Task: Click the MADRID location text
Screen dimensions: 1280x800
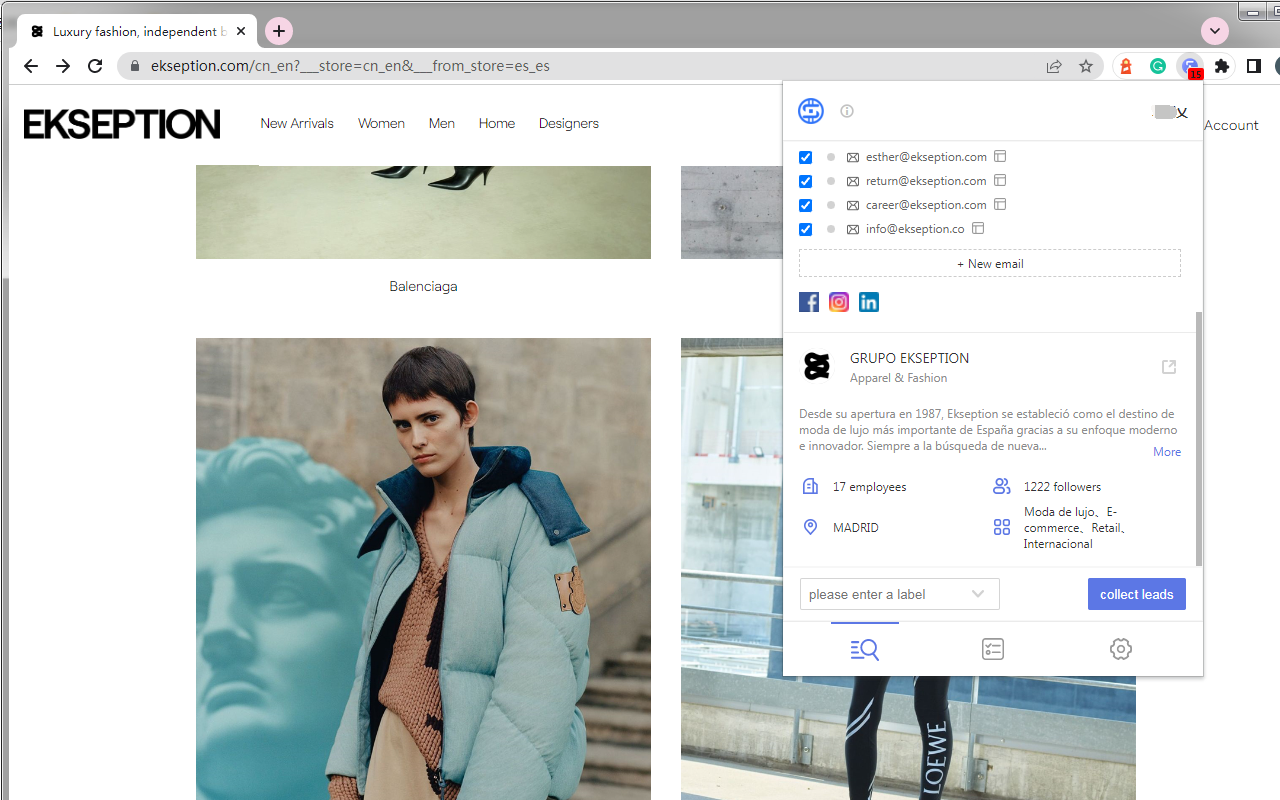Action: tap(855, 528)
